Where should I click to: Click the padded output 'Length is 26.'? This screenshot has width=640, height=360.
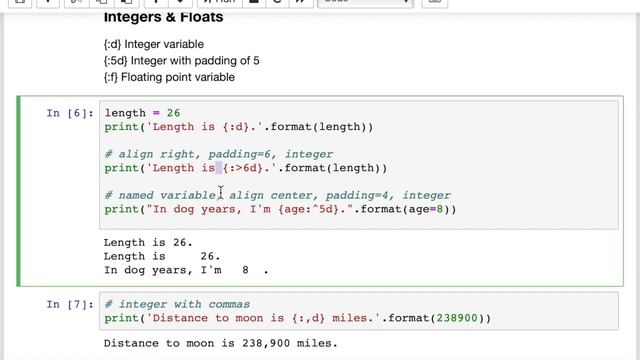[x=162, y=256]
